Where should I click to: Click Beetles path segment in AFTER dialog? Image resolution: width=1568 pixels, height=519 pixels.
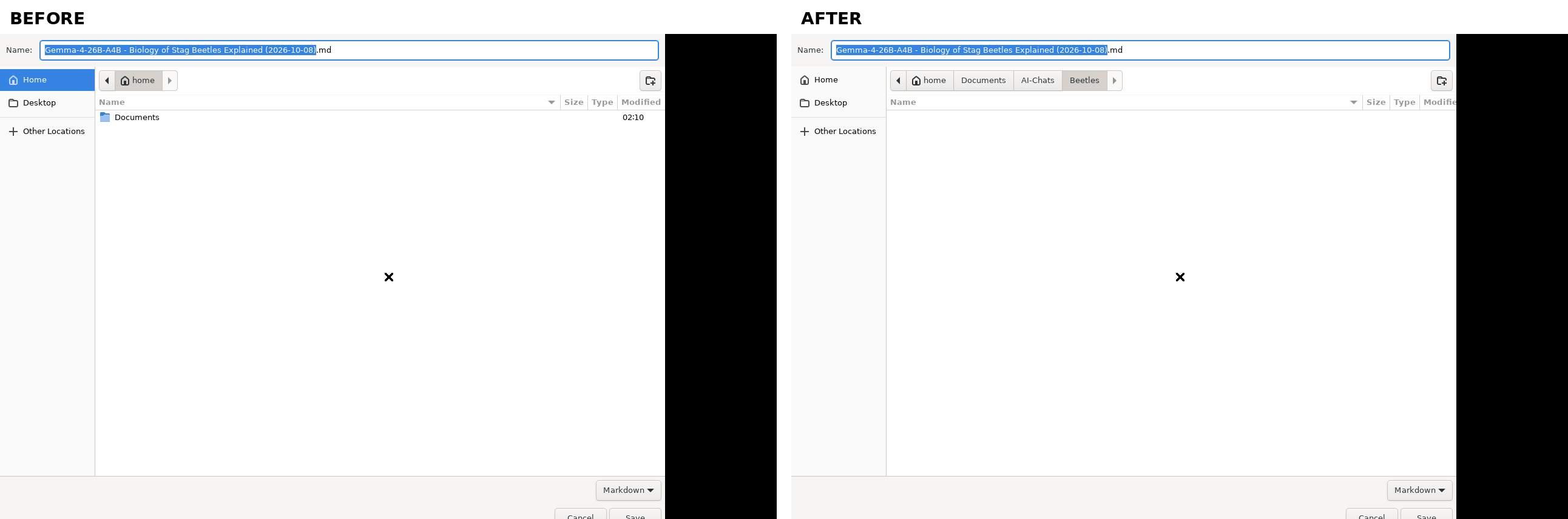coord(1084,80)
